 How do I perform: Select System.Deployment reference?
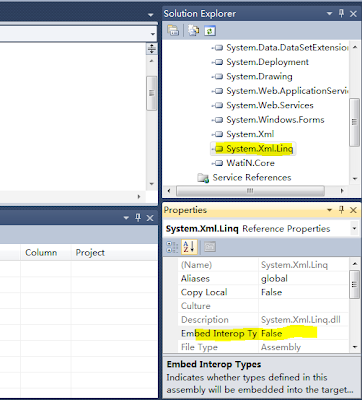(x=260, y=62)
